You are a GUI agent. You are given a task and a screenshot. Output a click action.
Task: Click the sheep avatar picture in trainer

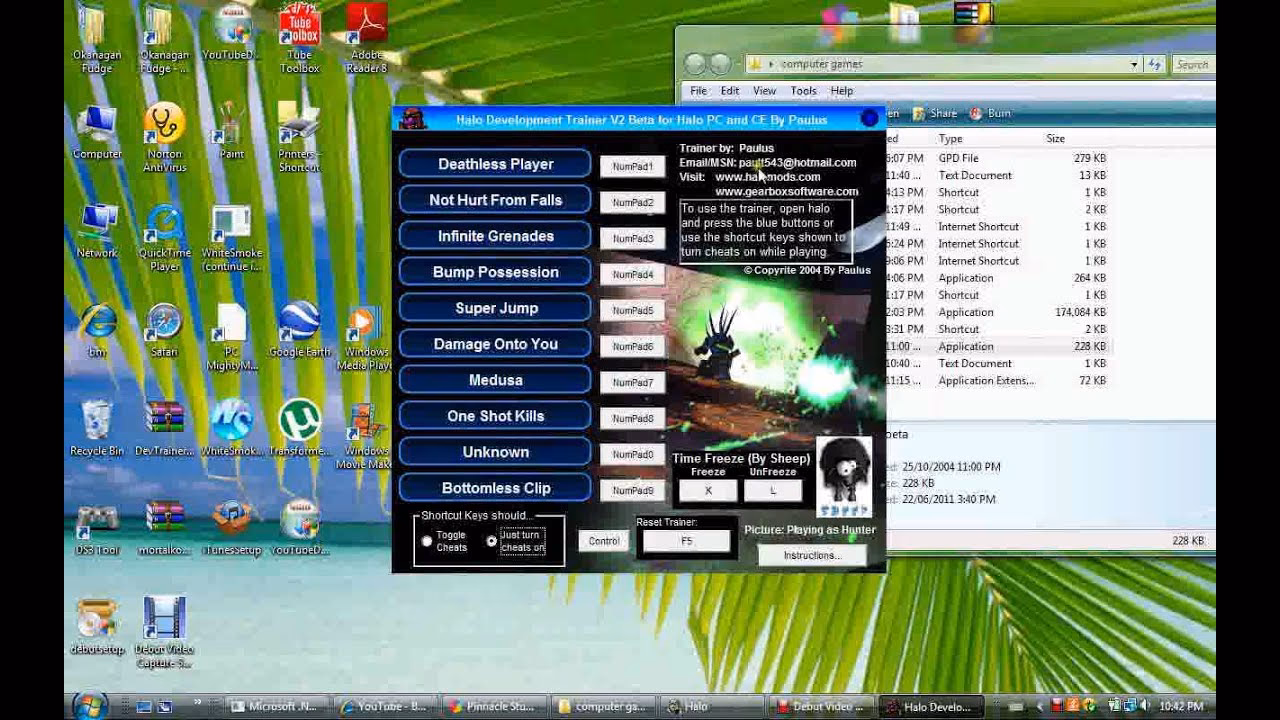(844, 476)
